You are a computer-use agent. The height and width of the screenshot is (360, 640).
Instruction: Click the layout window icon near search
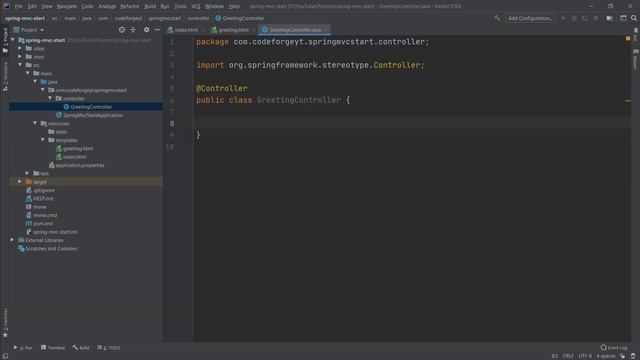(x=623, y=18)
